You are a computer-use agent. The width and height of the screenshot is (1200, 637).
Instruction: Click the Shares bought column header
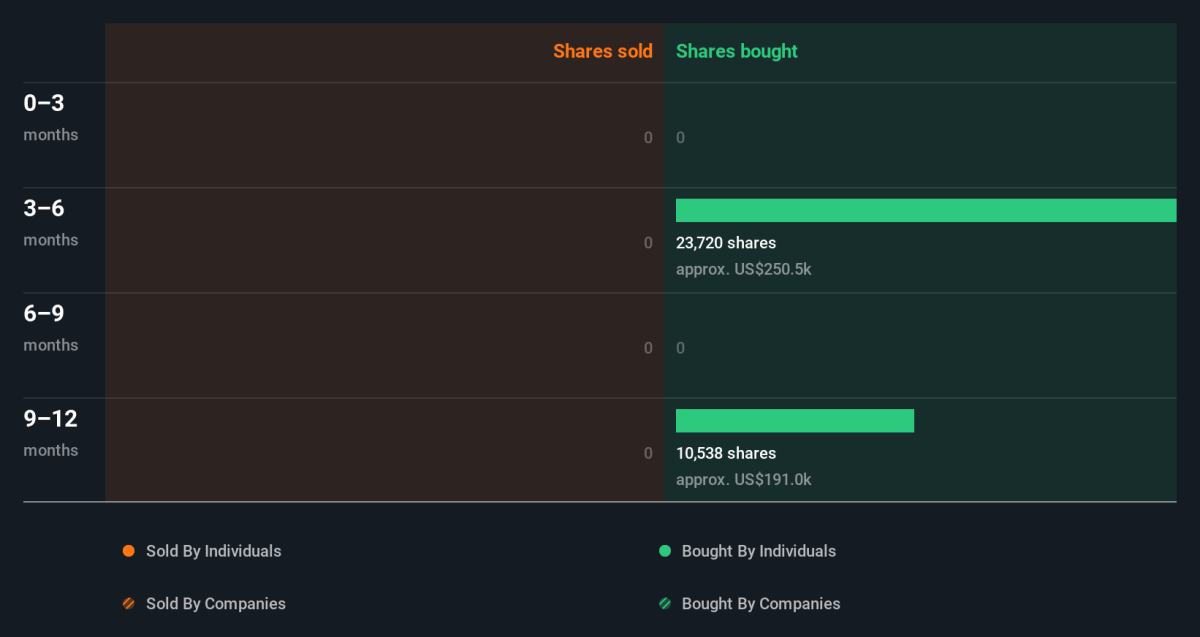point(737,51)
